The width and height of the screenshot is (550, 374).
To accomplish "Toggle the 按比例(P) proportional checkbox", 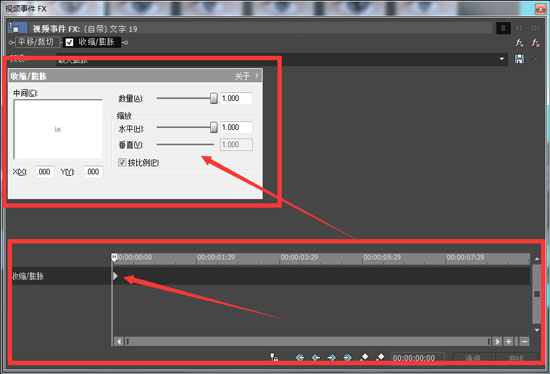I will click(x=122, y=162).
